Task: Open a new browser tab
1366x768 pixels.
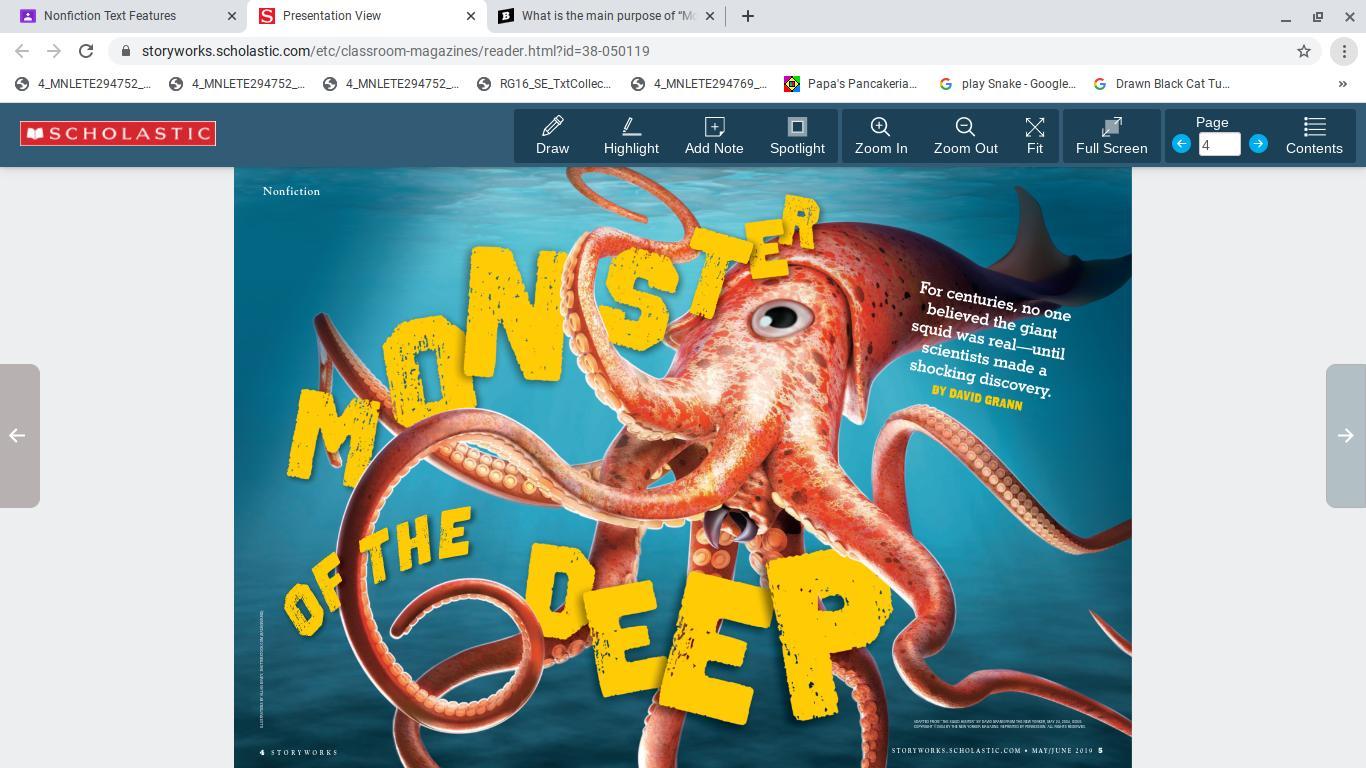Action: (747, 16)
